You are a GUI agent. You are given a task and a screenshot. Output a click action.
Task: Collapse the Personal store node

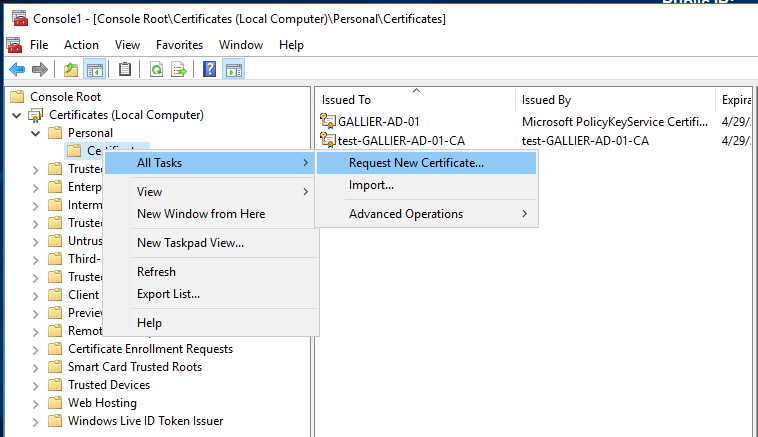[36, 133]
